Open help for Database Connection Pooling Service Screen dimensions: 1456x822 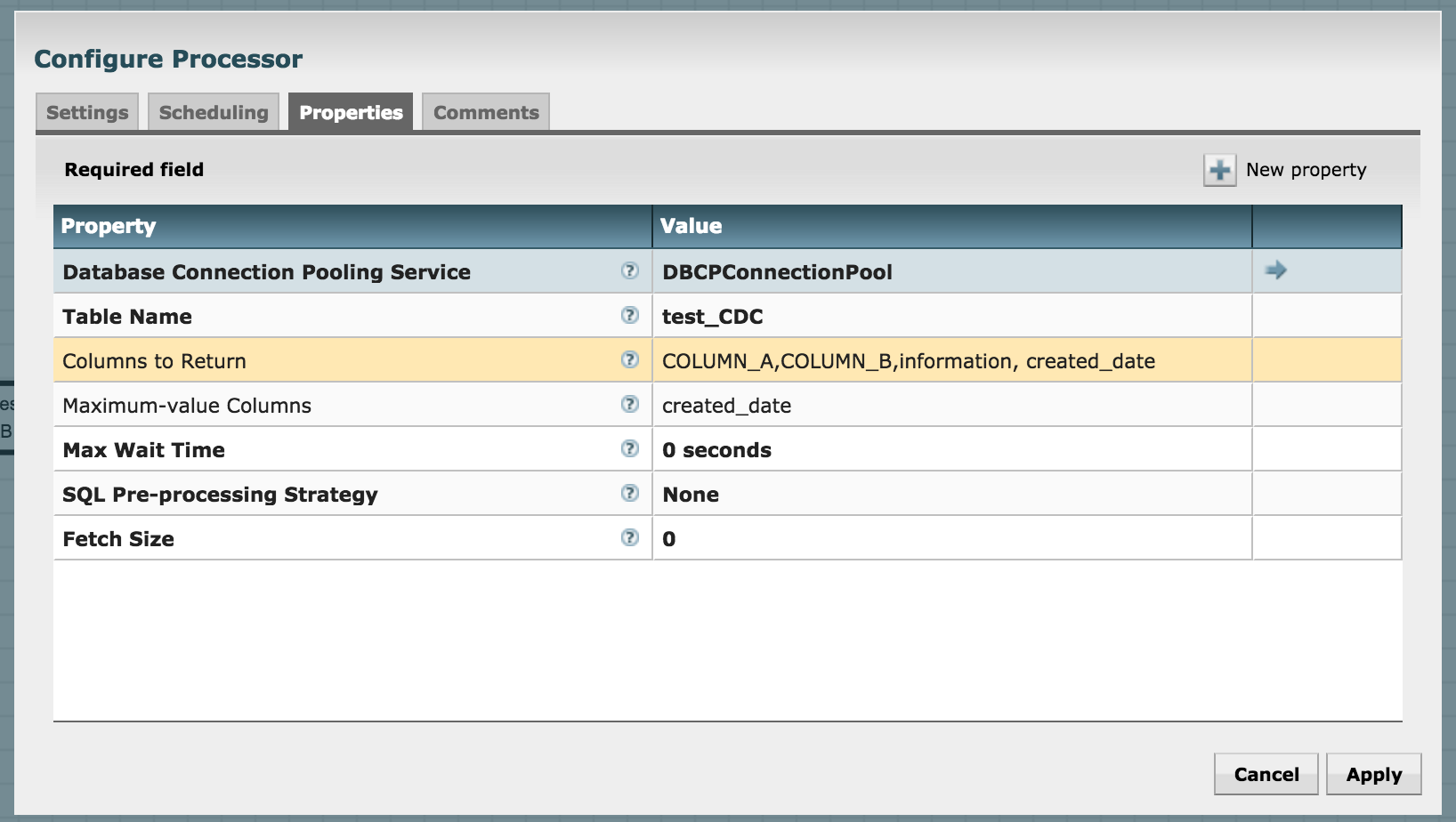(x=630, y=270)
